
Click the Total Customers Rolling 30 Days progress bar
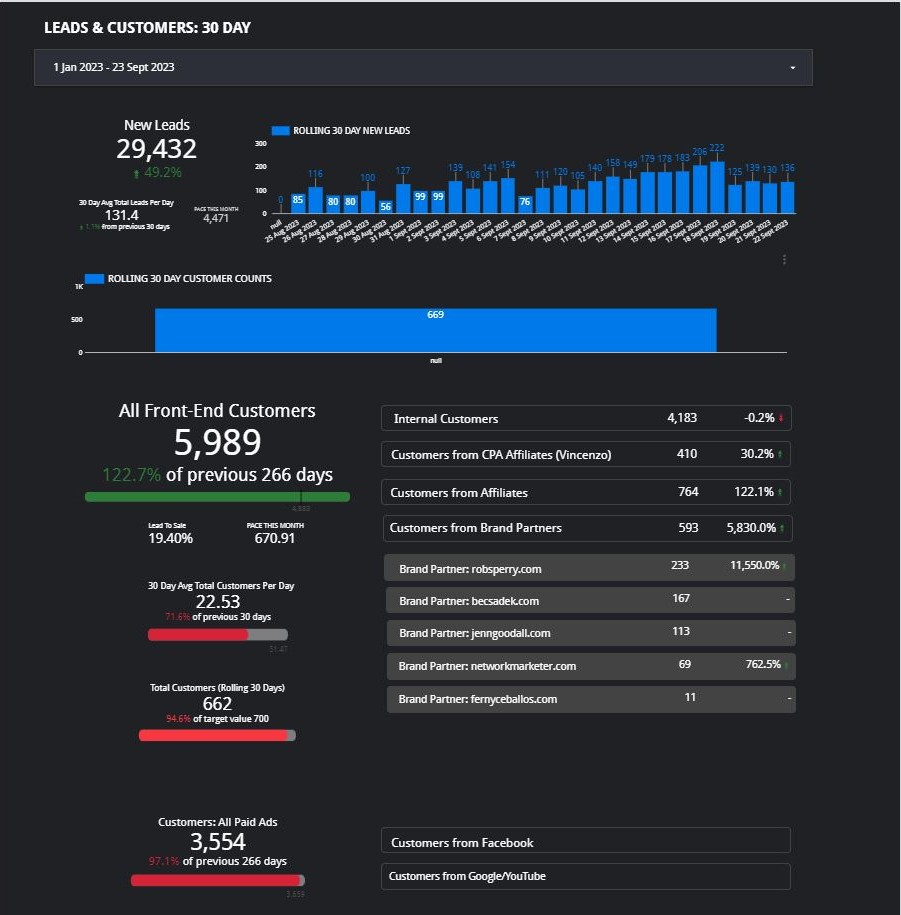pyautogui.click(x=217, y=736)
